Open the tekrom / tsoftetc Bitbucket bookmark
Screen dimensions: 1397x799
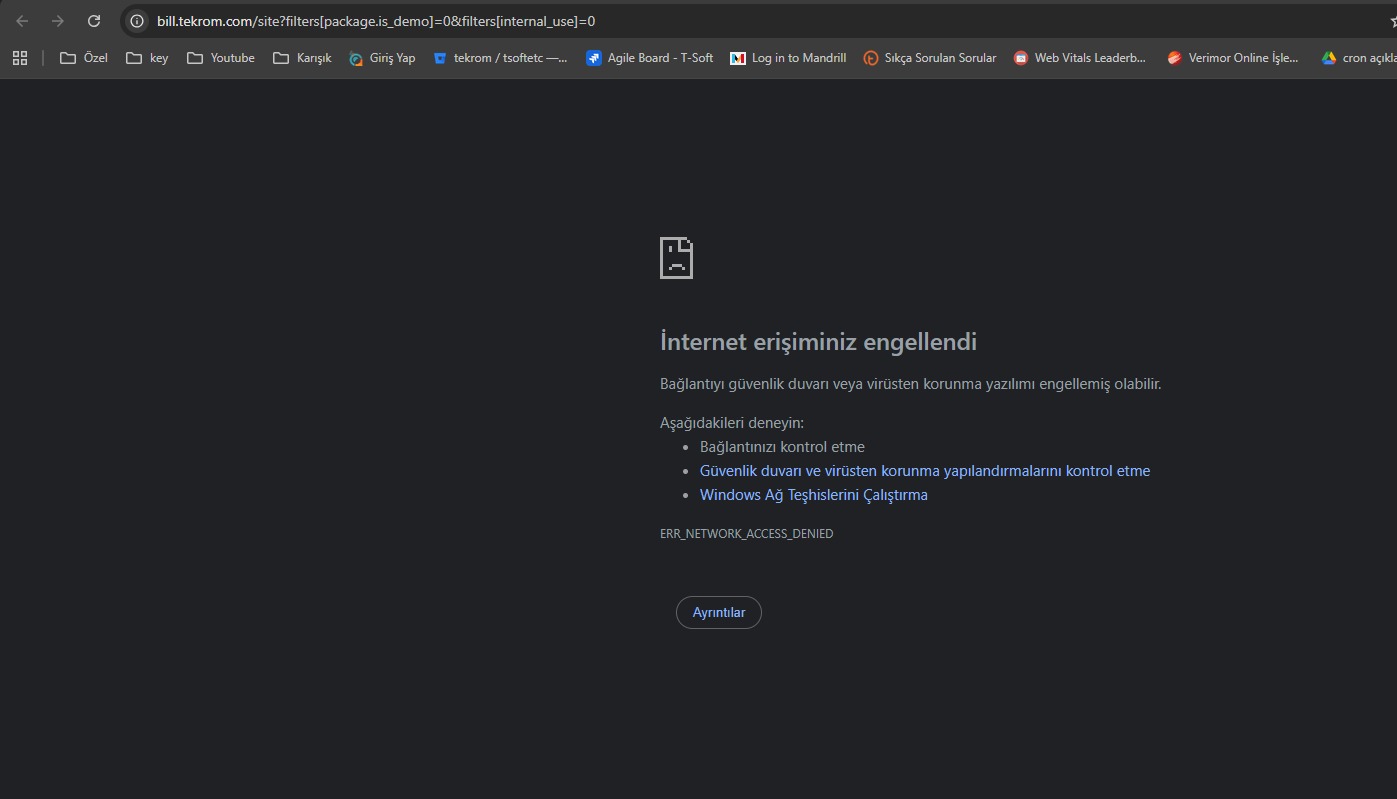coord(500,58)
